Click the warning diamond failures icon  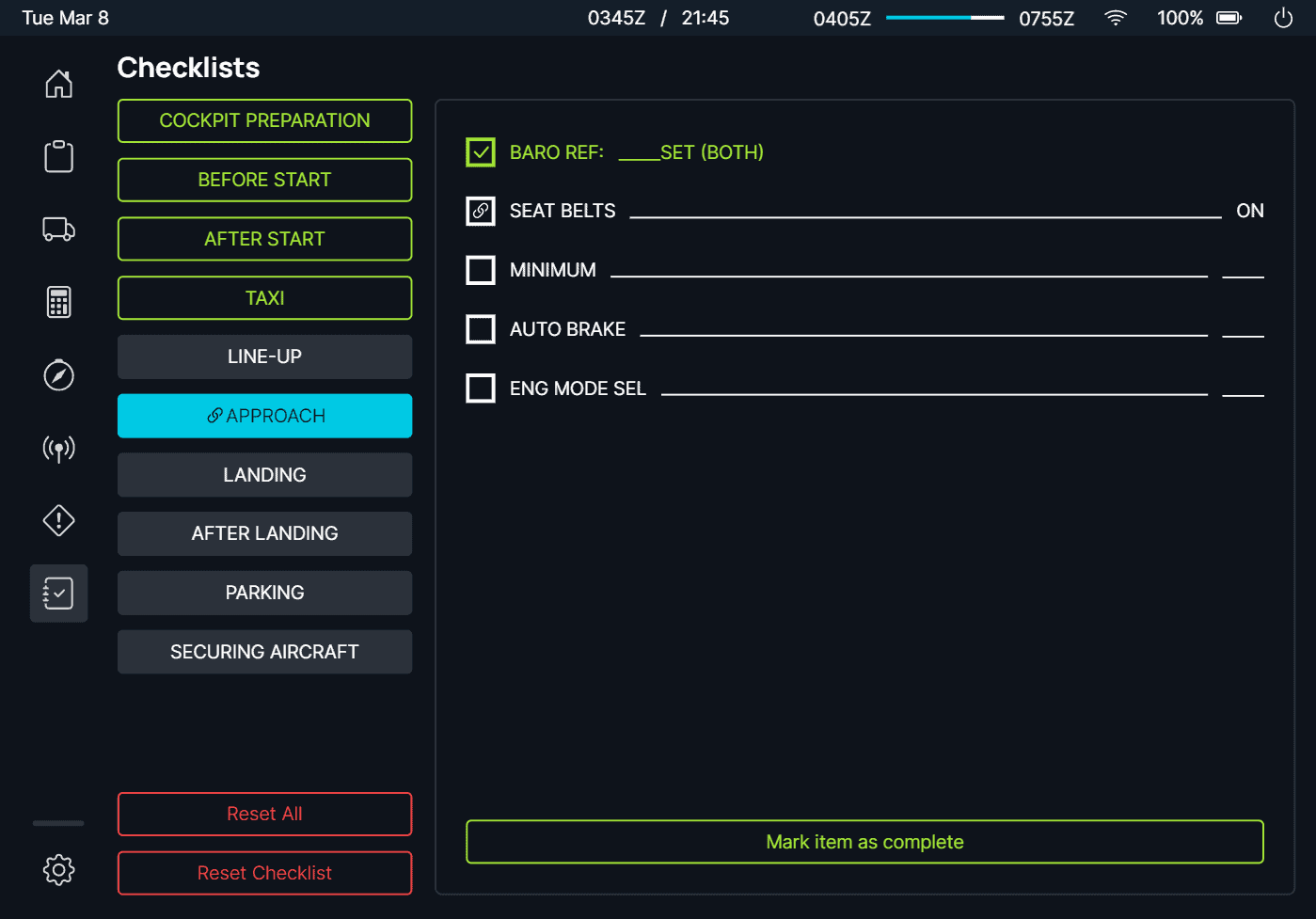pyautogui.click(x=58, y=520)
